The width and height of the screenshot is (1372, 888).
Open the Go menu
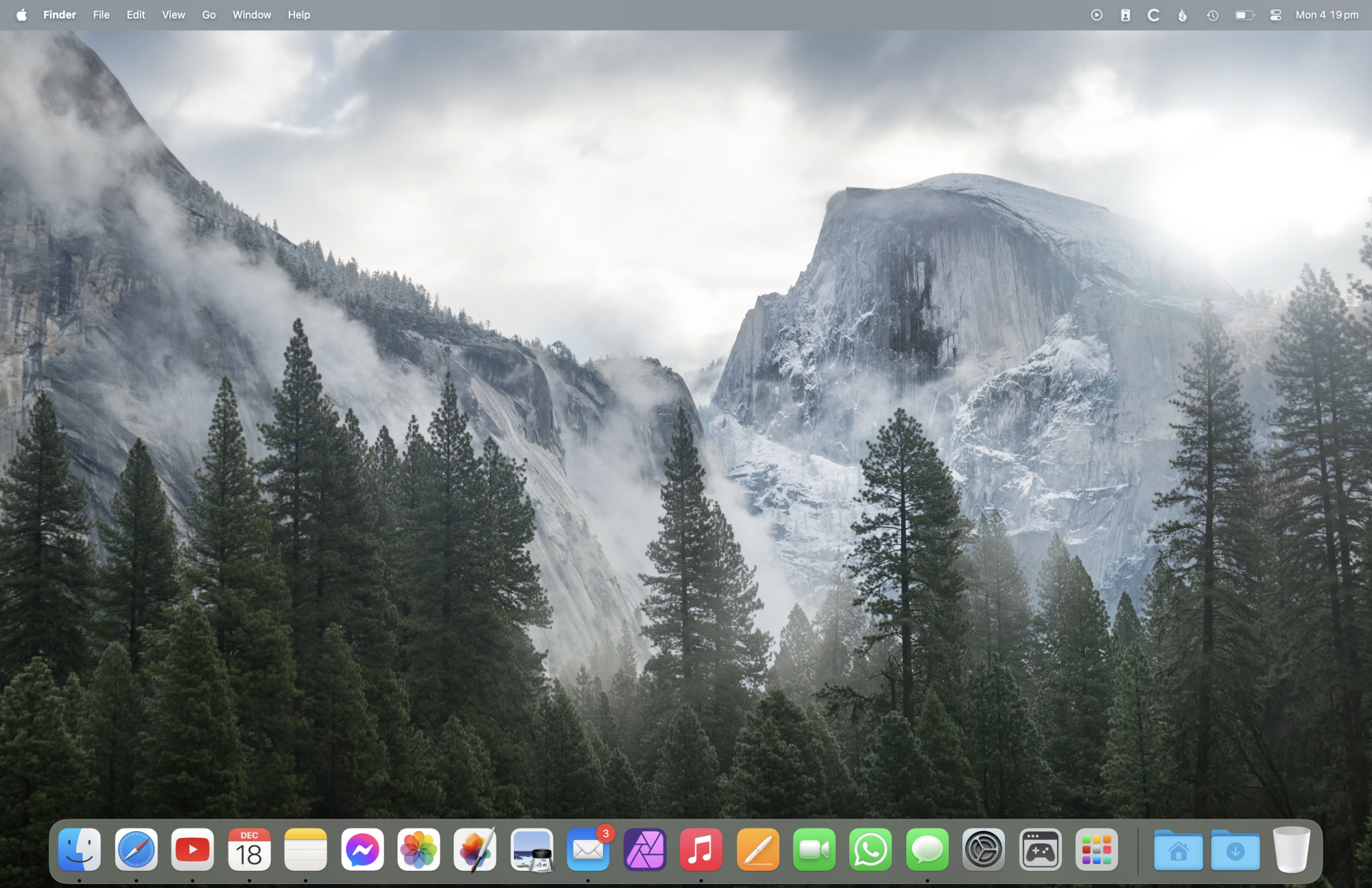coord(209,15)
